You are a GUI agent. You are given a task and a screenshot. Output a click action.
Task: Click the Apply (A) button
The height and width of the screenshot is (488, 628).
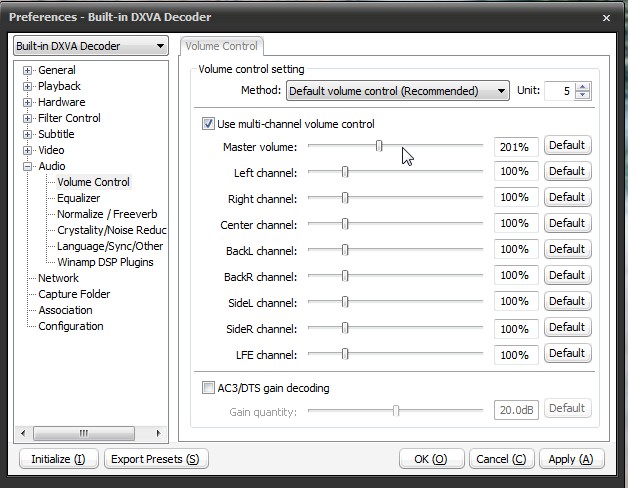pos(572,459)
